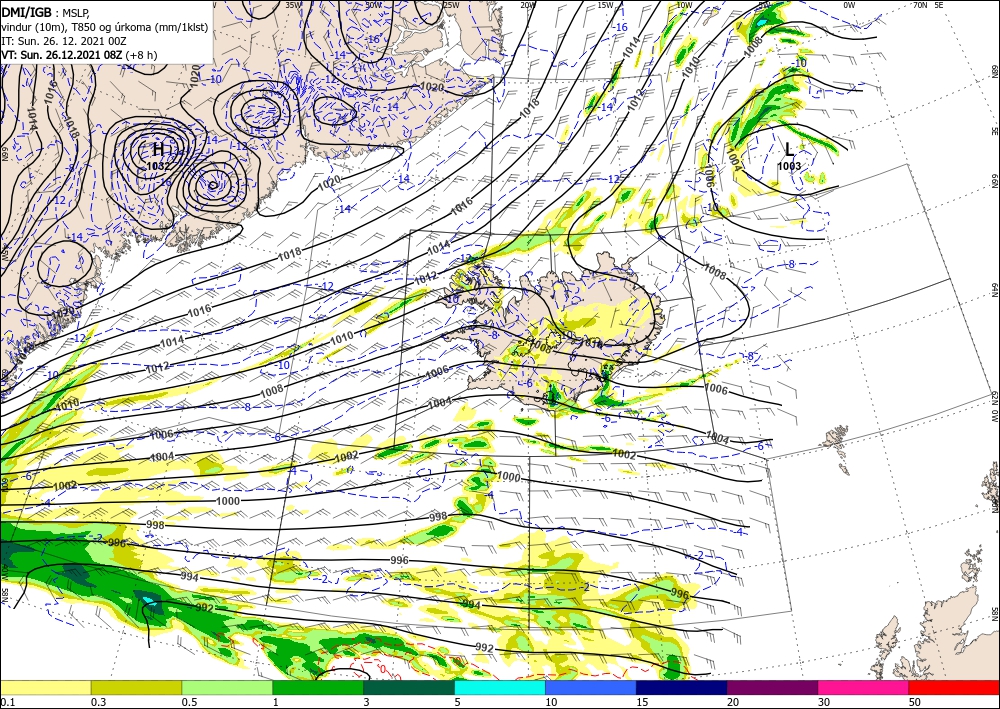Click the "DMI/IGB : MSLP," title text
1000x709 pixels.
click(47, 12)
